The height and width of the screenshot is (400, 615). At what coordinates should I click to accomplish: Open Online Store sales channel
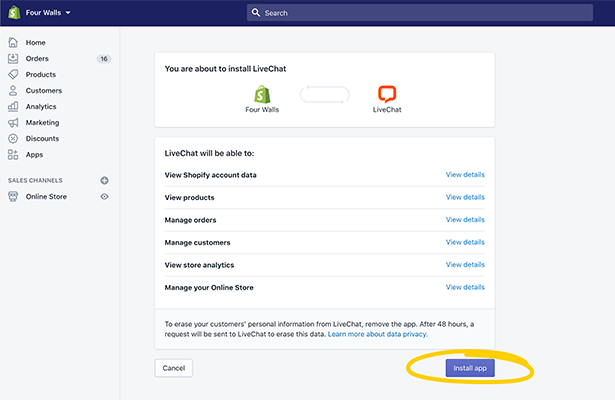(x=46, y=197)
